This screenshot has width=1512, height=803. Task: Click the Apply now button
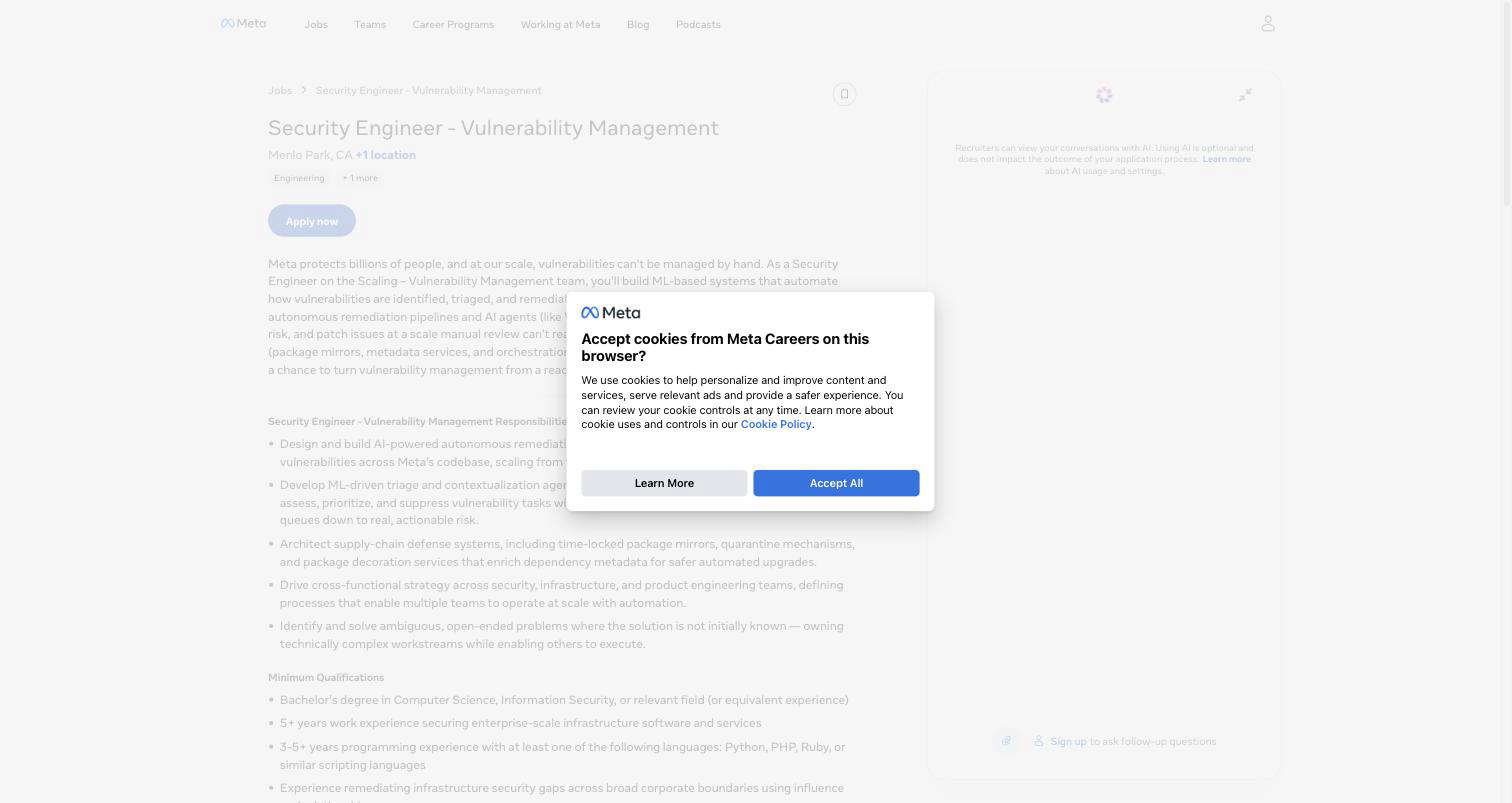click(312, 221)
